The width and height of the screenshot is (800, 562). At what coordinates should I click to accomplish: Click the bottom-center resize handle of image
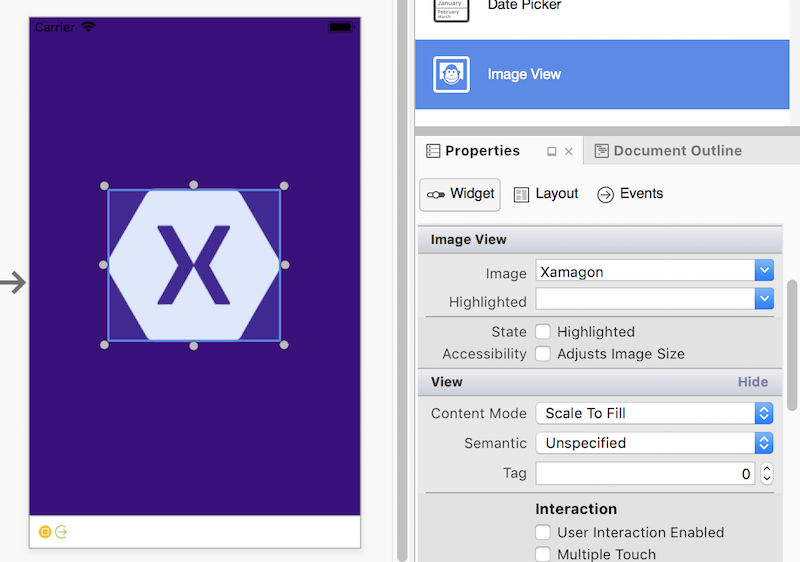(193, 346)
